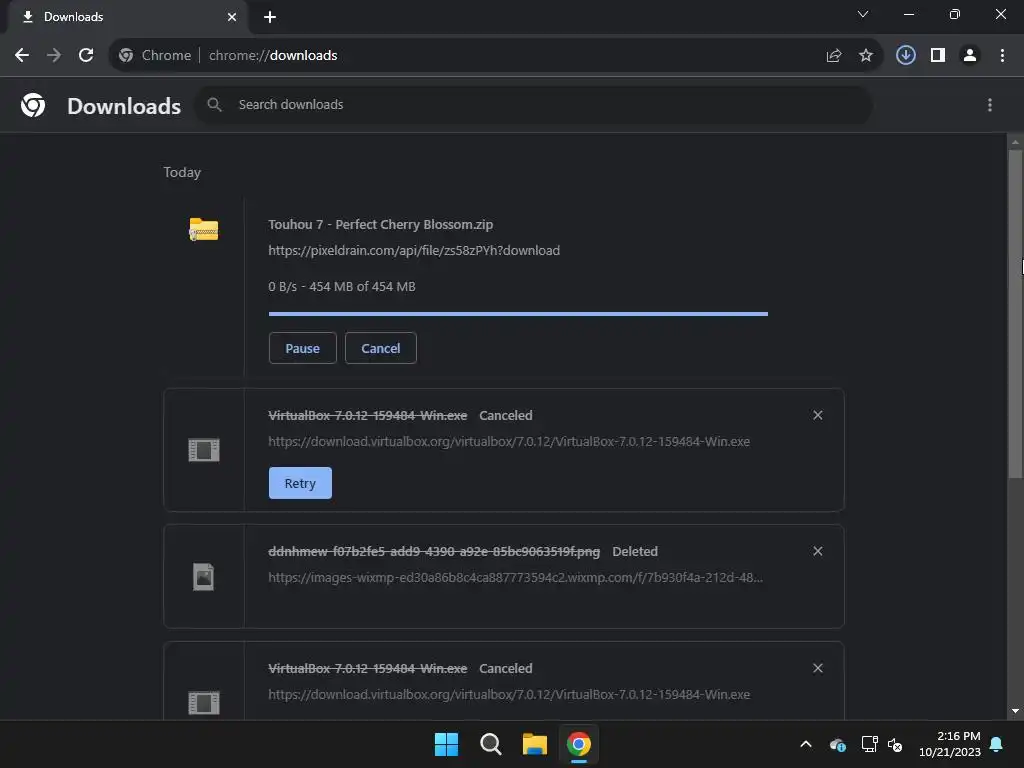This screenshot has width=1024, height=768.
Task: Click the share page icon in address bar
Action: (x=834, y=56)
